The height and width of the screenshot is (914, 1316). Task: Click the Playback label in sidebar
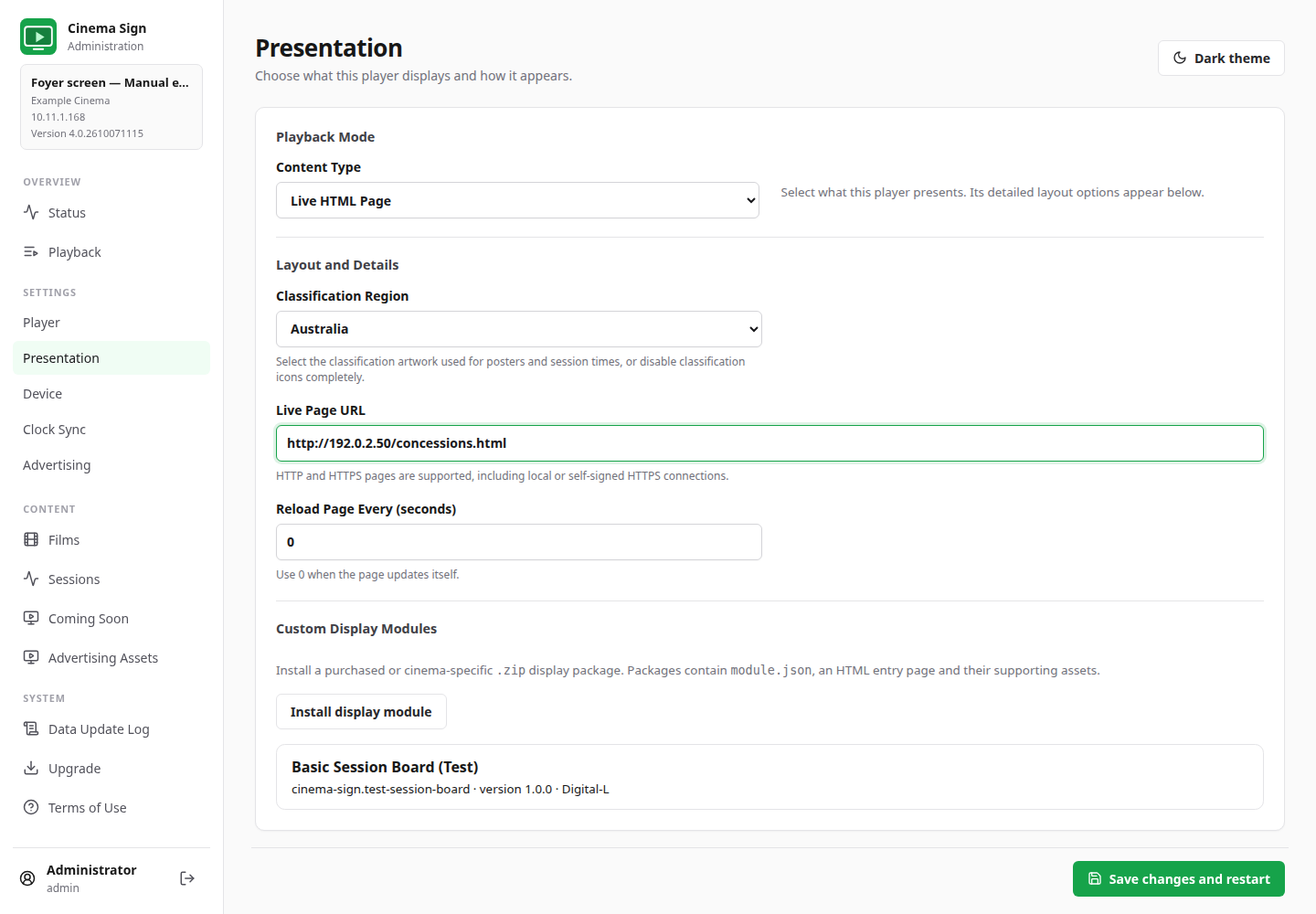tap(75, 251)
